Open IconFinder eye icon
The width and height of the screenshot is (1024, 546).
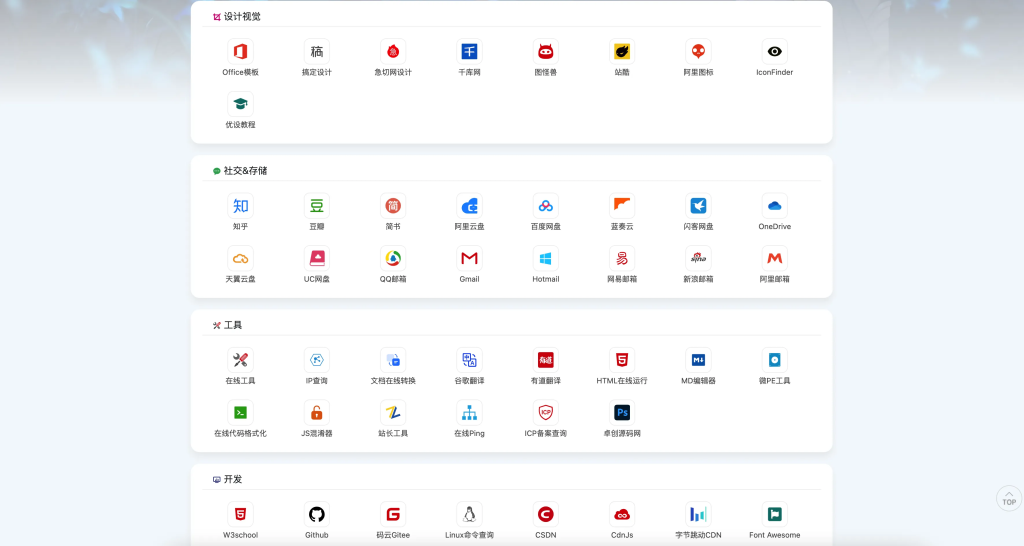click(775, 52)
